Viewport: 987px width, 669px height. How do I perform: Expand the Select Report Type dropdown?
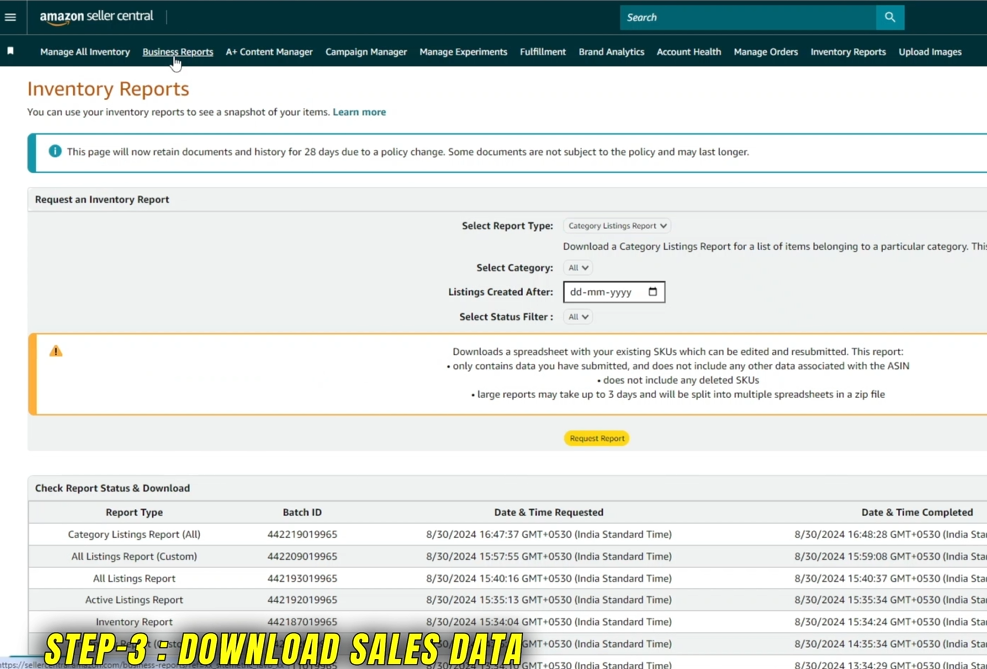pos(617,225)
